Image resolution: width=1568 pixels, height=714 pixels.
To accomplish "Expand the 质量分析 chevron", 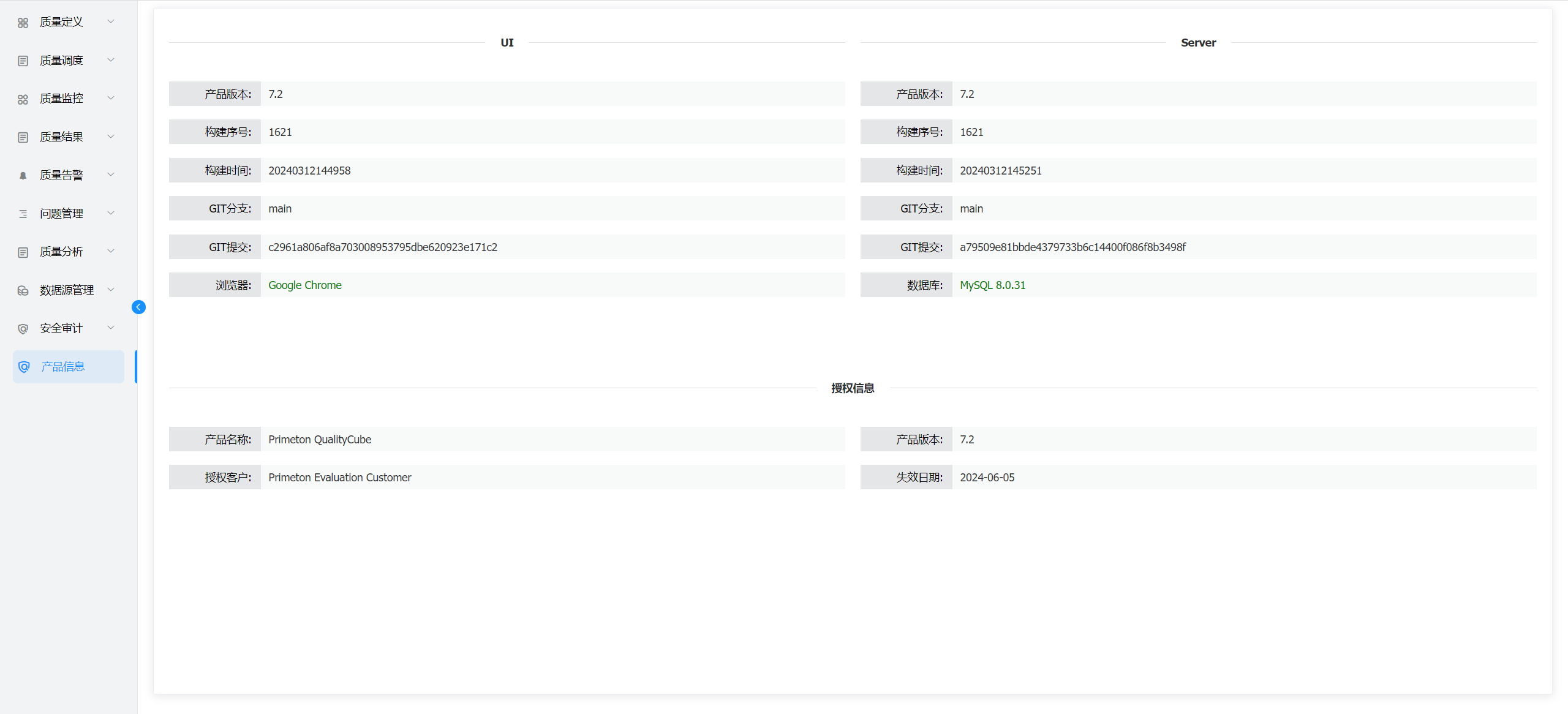I will (x=111, y=251).
